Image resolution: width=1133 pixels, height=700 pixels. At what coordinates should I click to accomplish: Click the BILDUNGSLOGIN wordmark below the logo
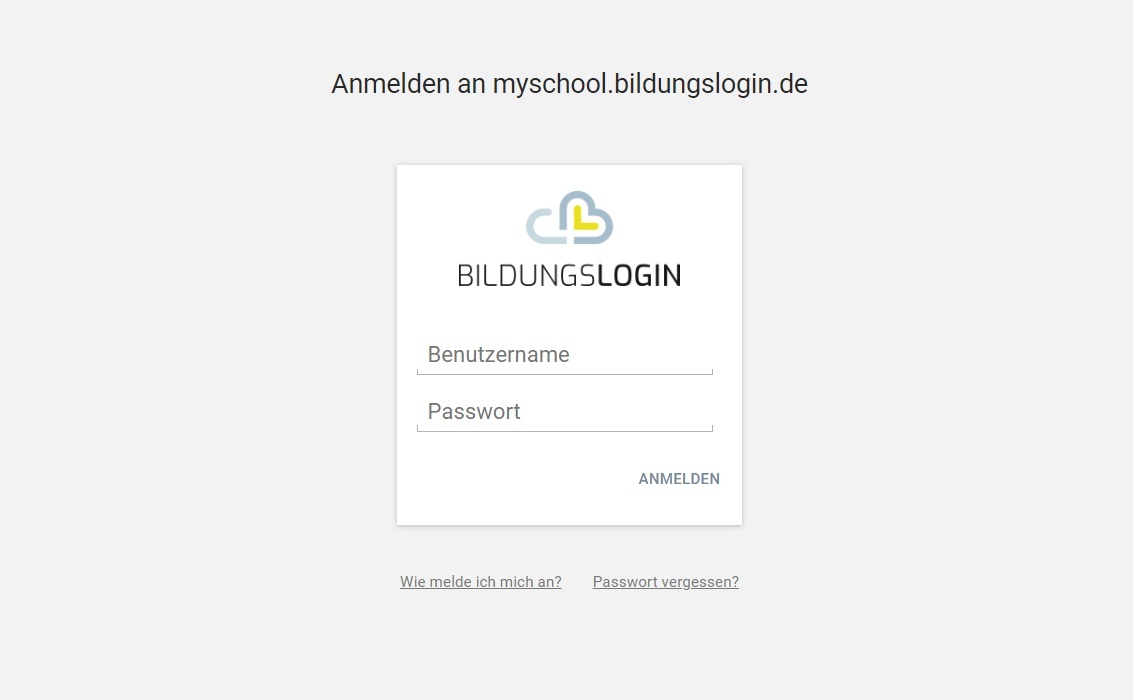coord(569,275)
